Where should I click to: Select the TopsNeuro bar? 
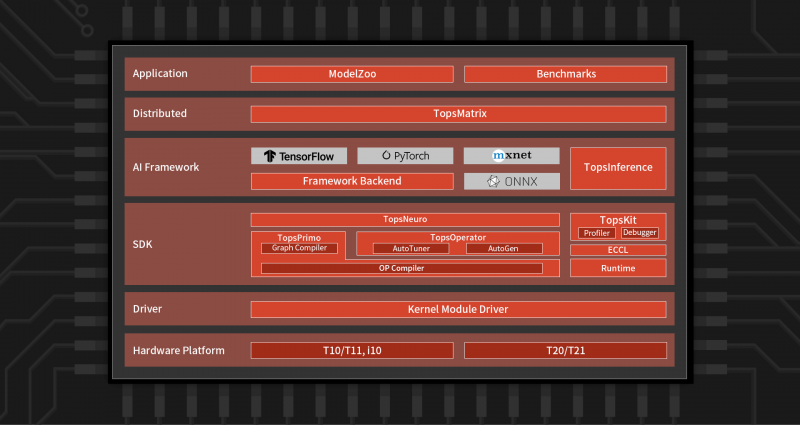[x=405, y=219]
